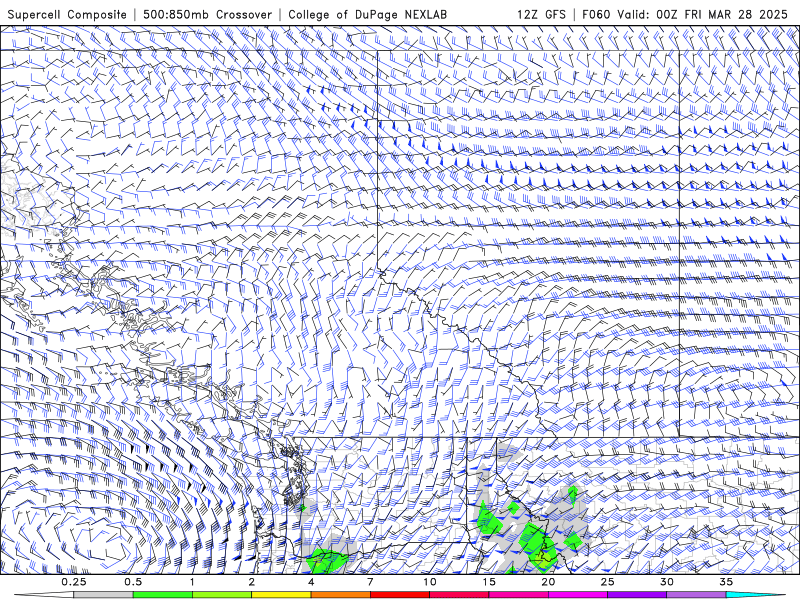
Task: Click the legend value 25
Action: [607, 582]
